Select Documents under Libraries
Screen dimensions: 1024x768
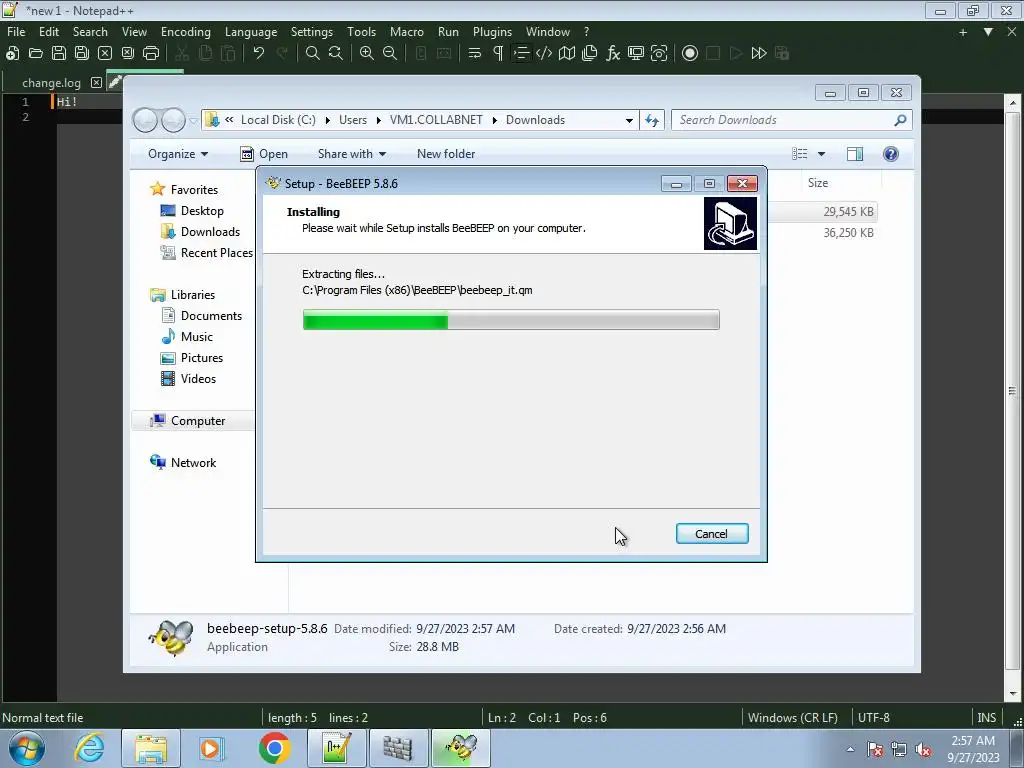pos(201,316)
